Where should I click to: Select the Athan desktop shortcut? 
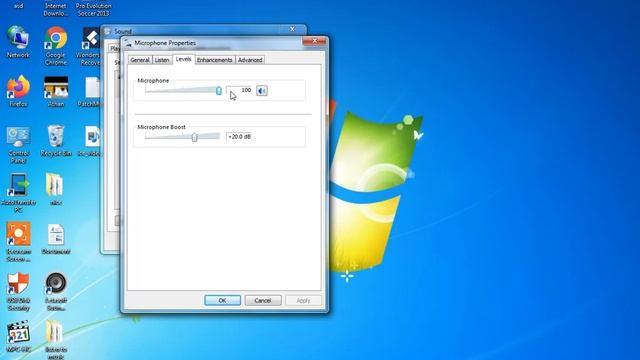point(56,91)
